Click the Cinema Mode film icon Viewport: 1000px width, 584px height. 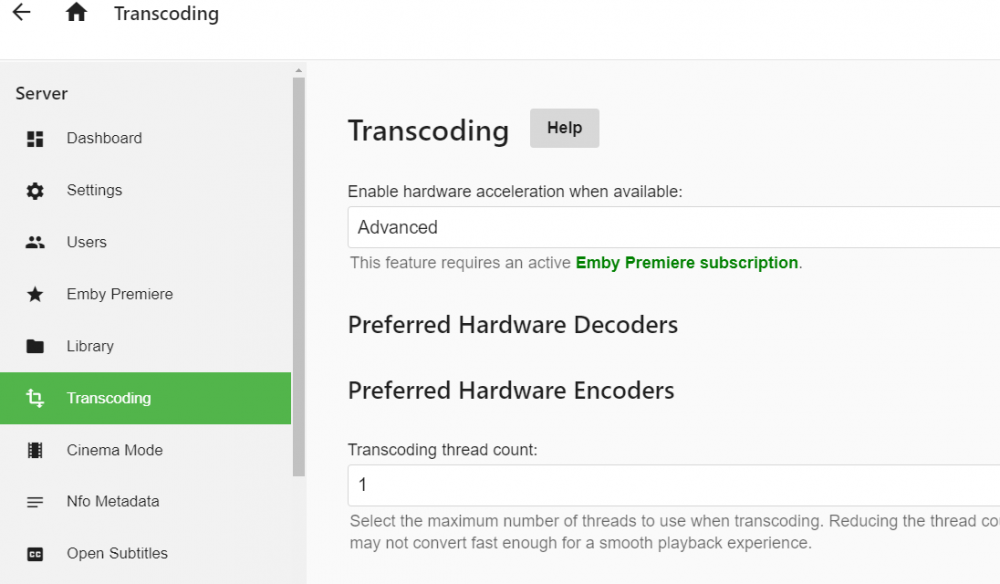[35, 450]
